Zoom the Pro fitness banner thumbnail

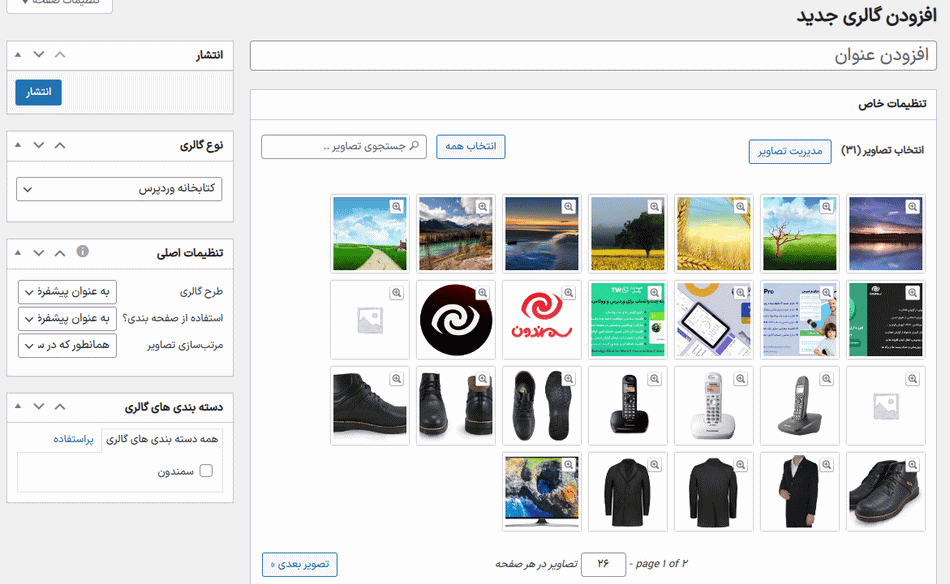(826, 293)
